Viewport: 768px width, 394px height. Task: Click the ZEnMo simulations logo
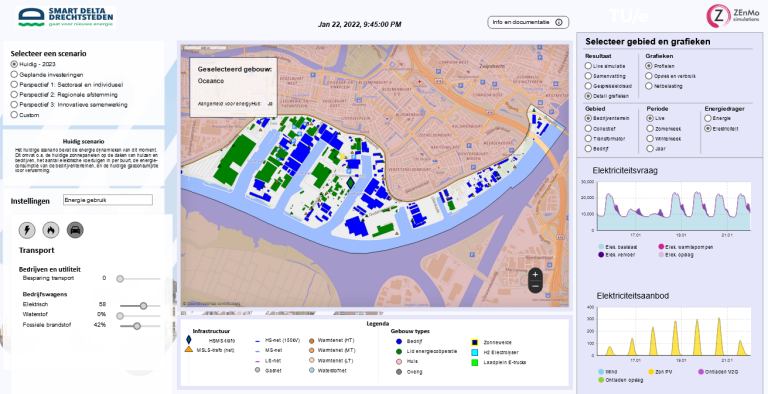tap(733, 16)
